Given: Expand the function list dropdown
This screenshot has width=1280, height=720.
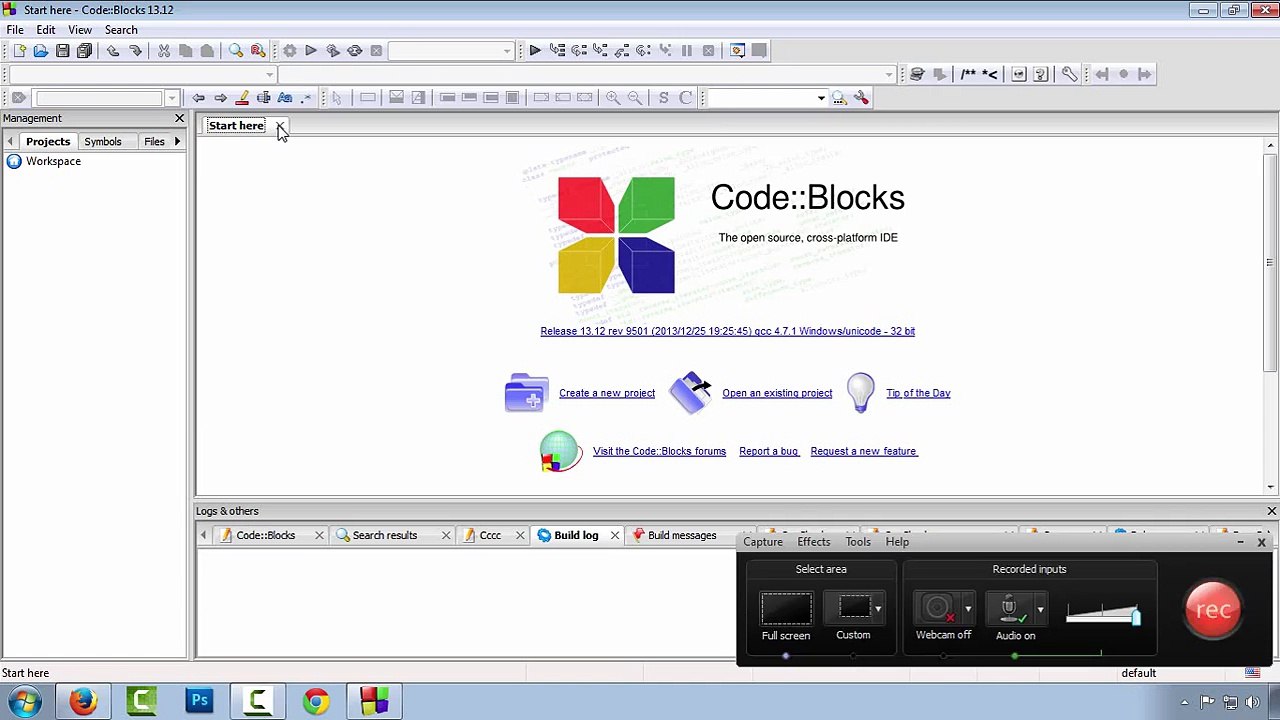Looking at the screenshot, I should (889, 75).
